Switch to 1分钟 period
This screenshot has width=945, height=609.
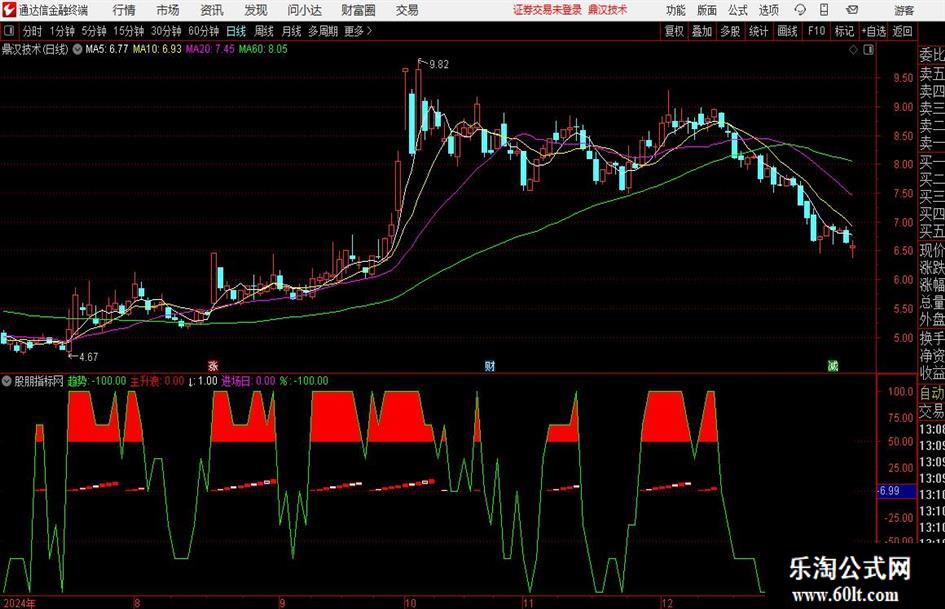click(62, 31)
